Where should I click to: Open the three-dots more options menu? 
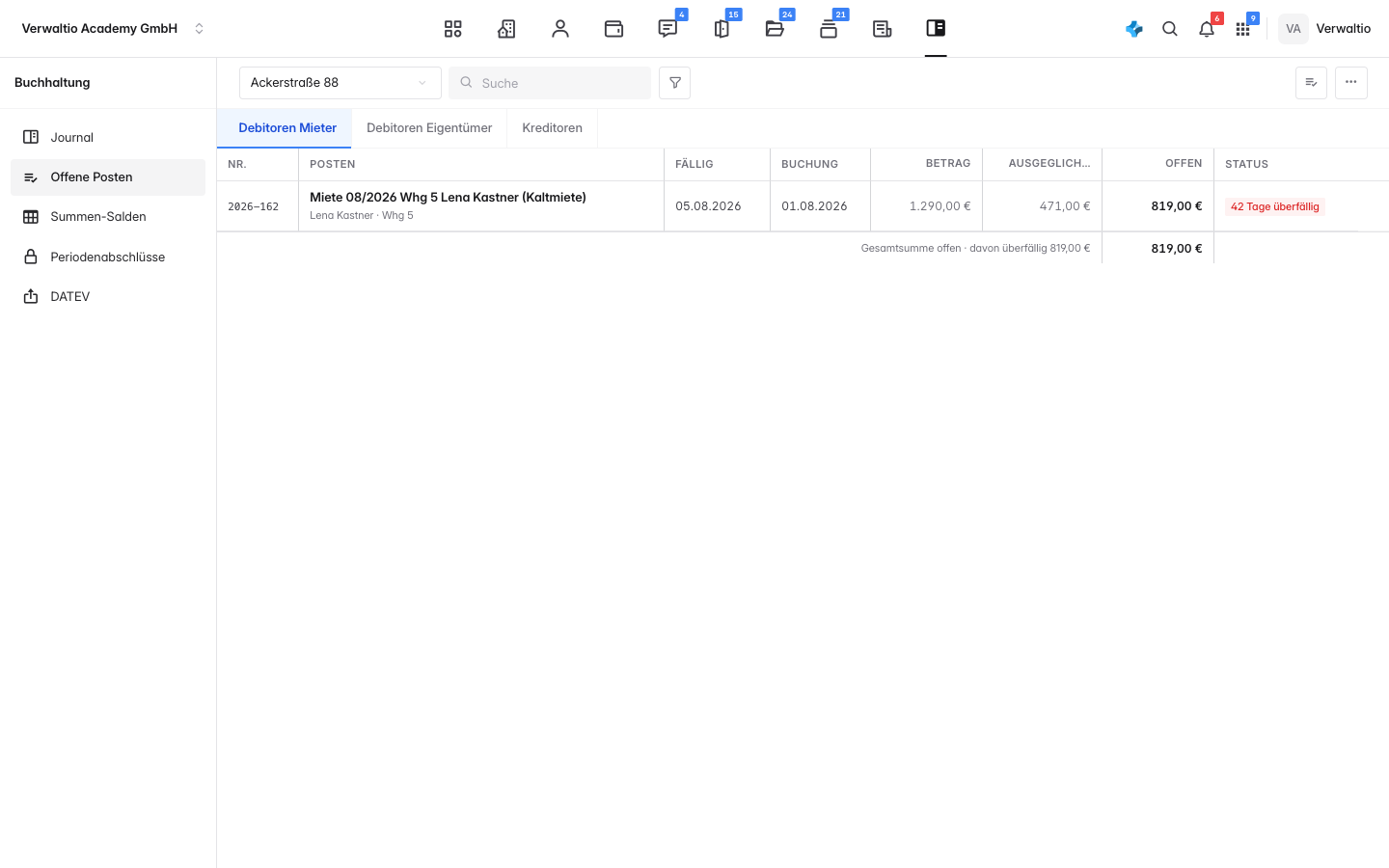click(x=1351, y=83)
